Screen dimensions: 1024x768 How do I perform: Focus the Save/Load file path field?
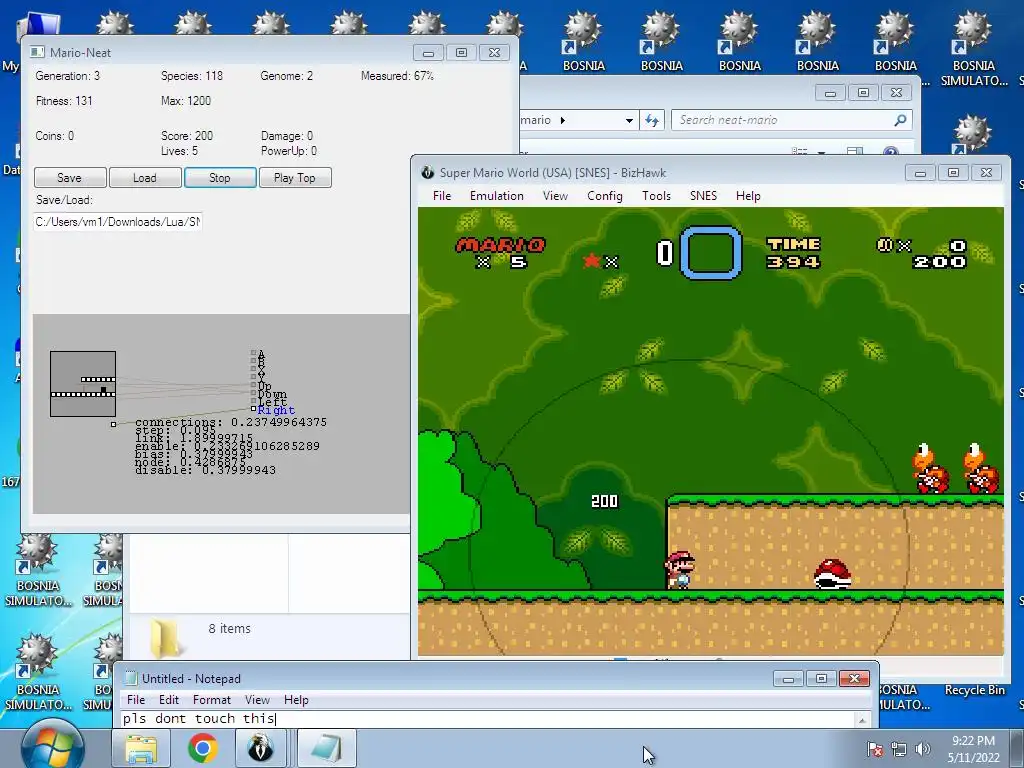pos(118,222)
